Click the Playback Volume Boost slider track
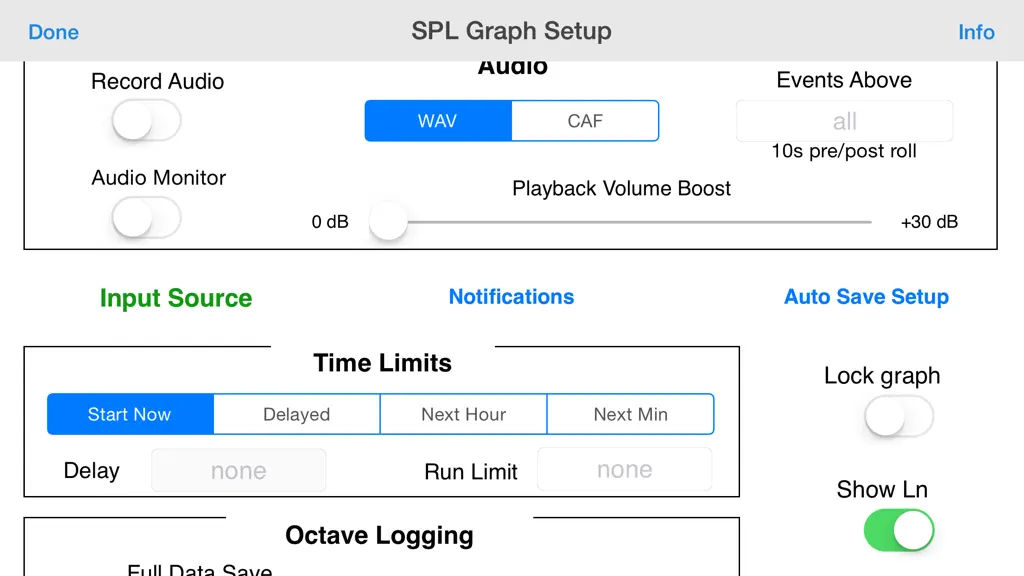Image resolution: width=1024 pixels, height=576 pixels. pyautogui.click(x=620, y=222)
